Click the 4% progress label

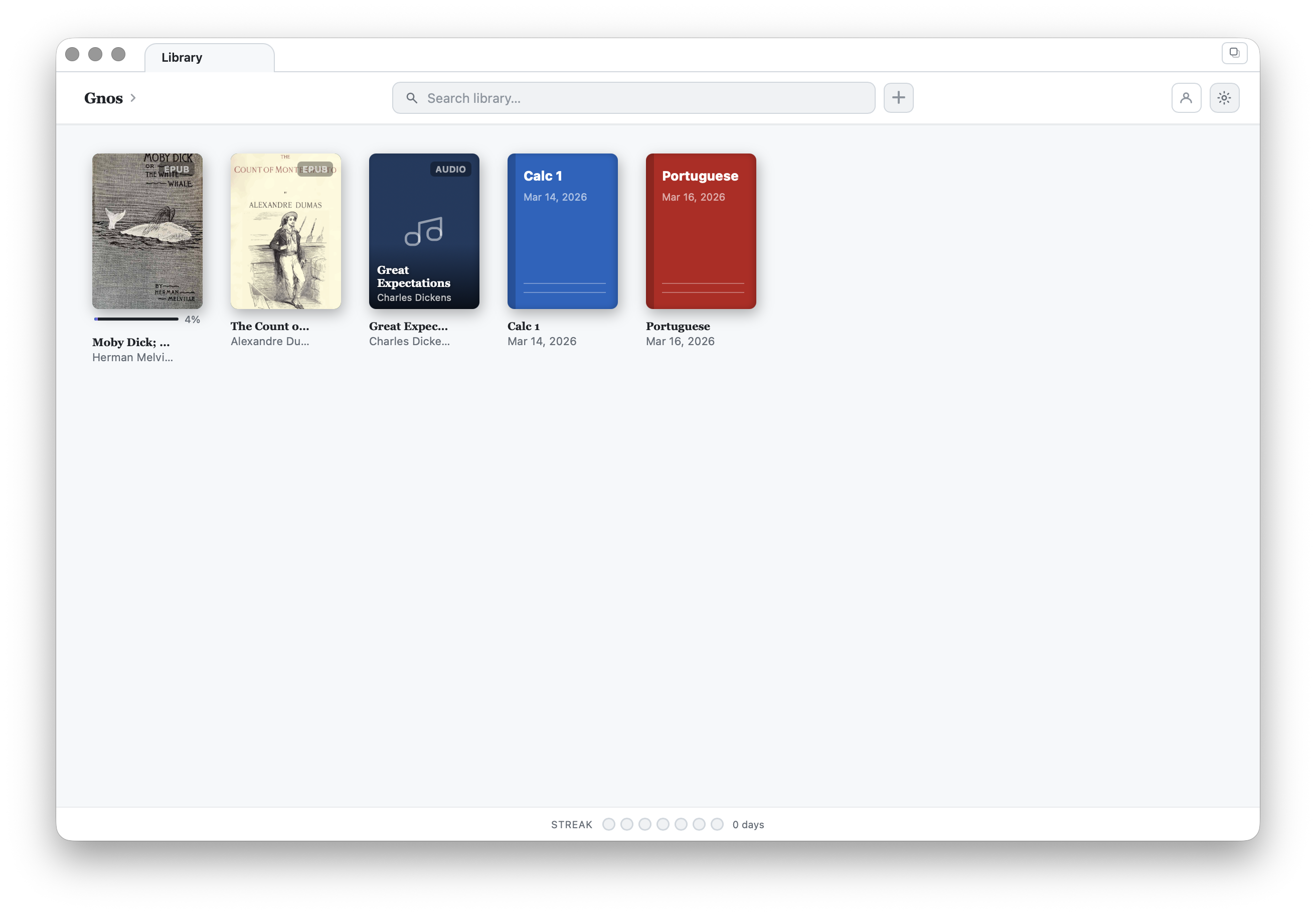(x=192, y=320)
